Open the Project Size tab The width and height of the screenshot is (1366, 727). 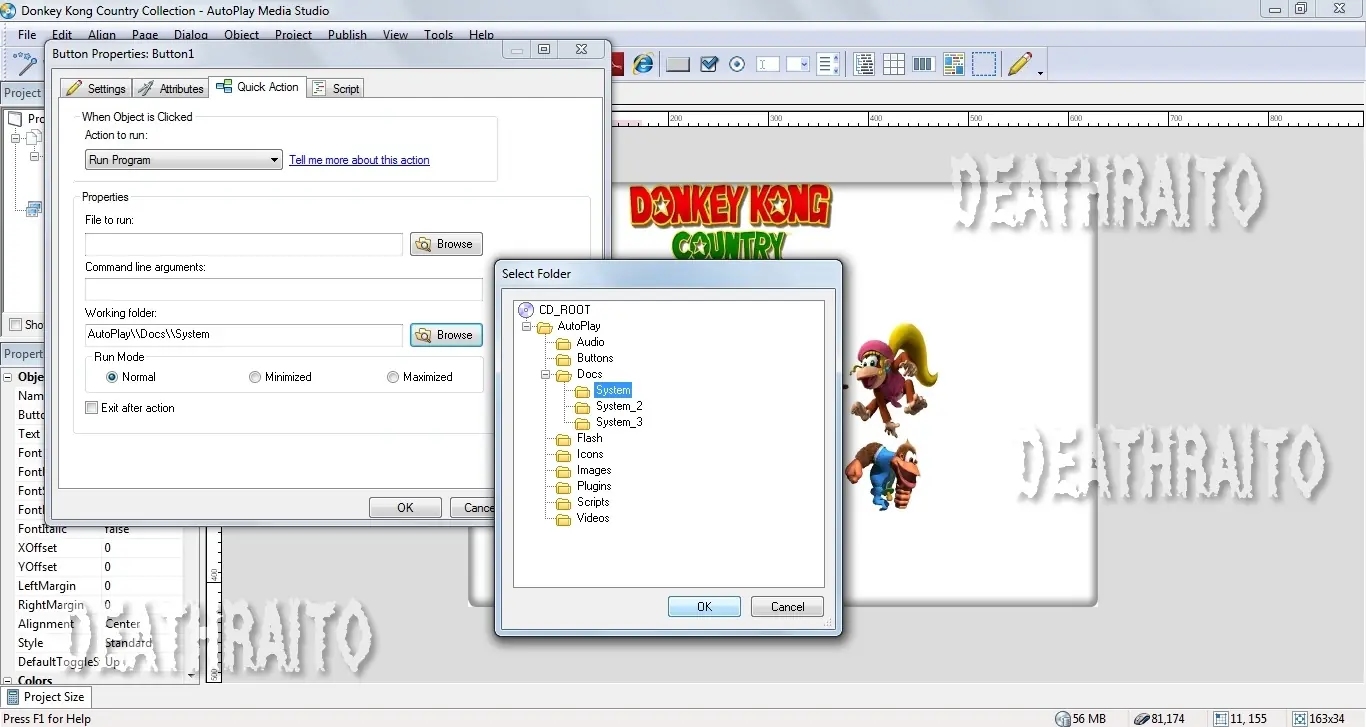click(x=46, y=697)
